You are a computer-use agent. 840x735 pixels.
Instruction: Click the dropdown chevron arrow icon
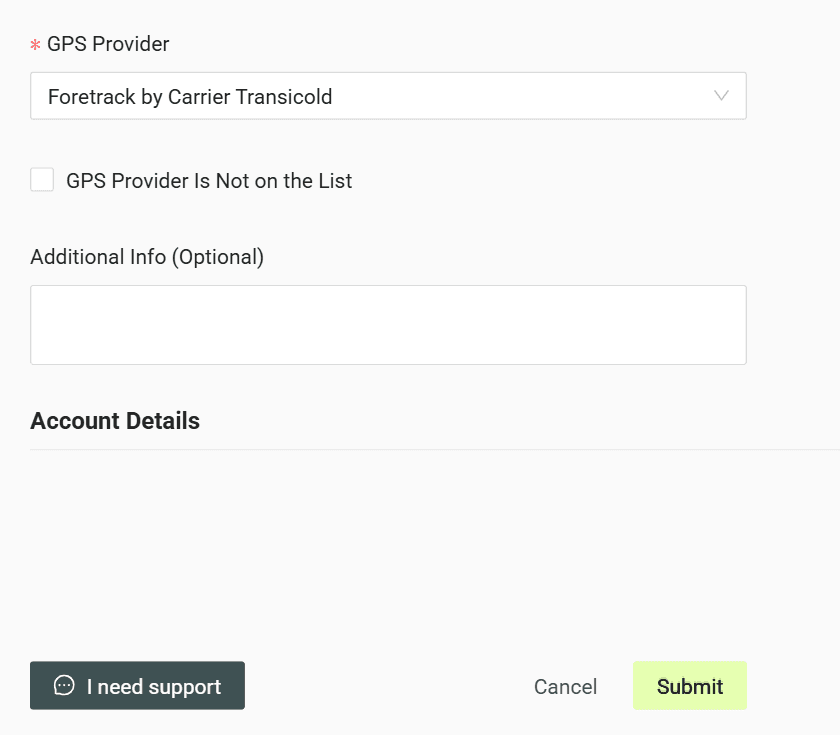721,96
